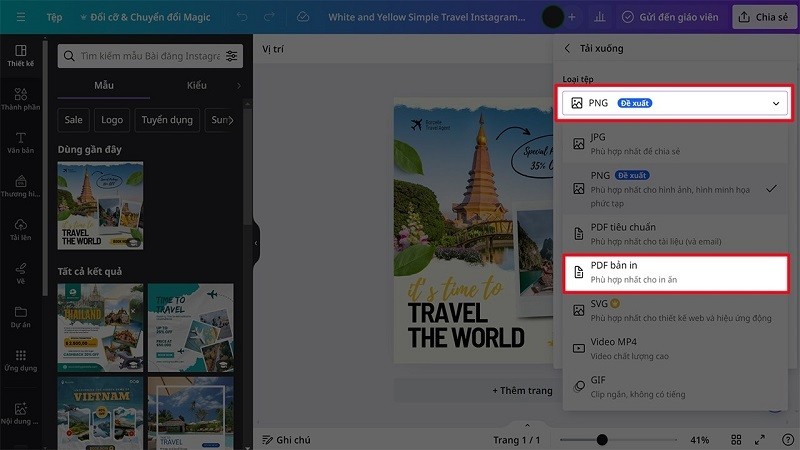The height and width of the screenshot is (450, 800).
Task: Choose PDF tiêu chuẩn option
Action: tap(674, 234)
